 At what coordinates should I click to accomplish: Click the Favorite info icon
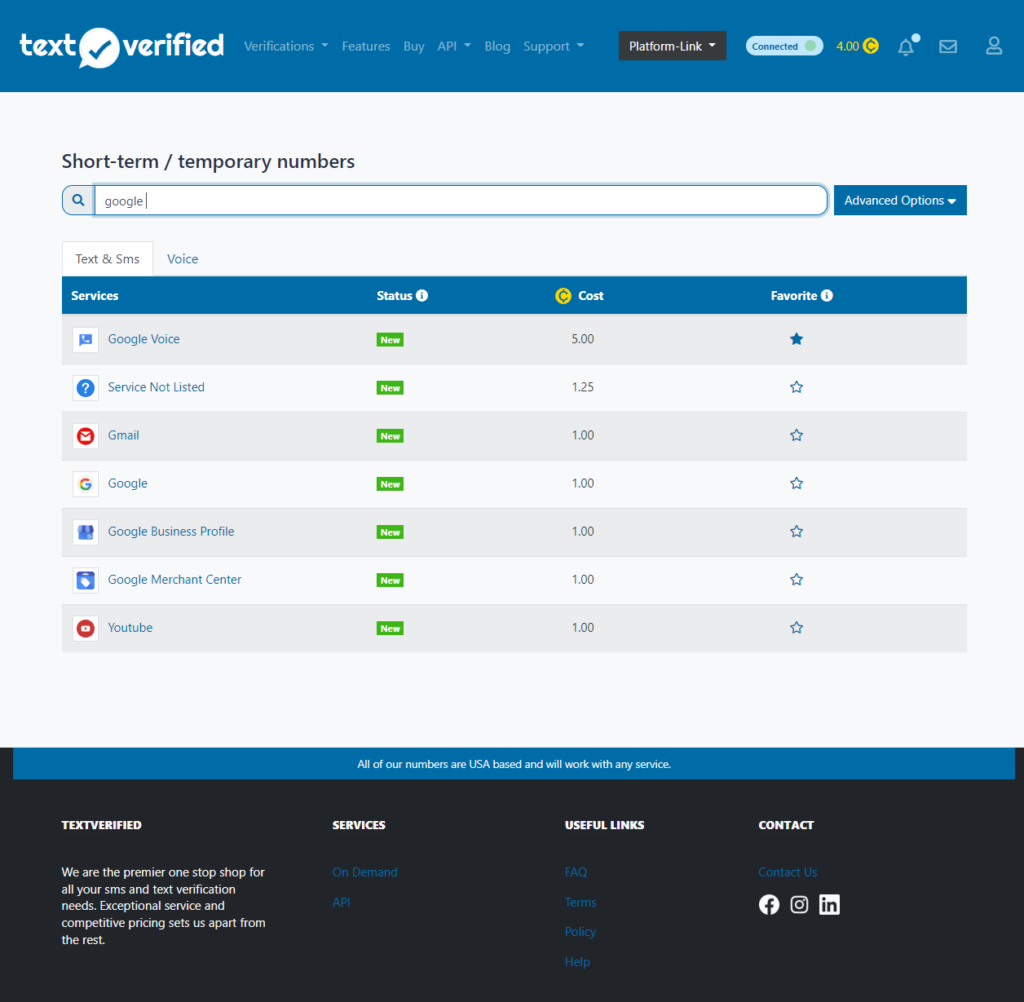(x=827, y=295)
